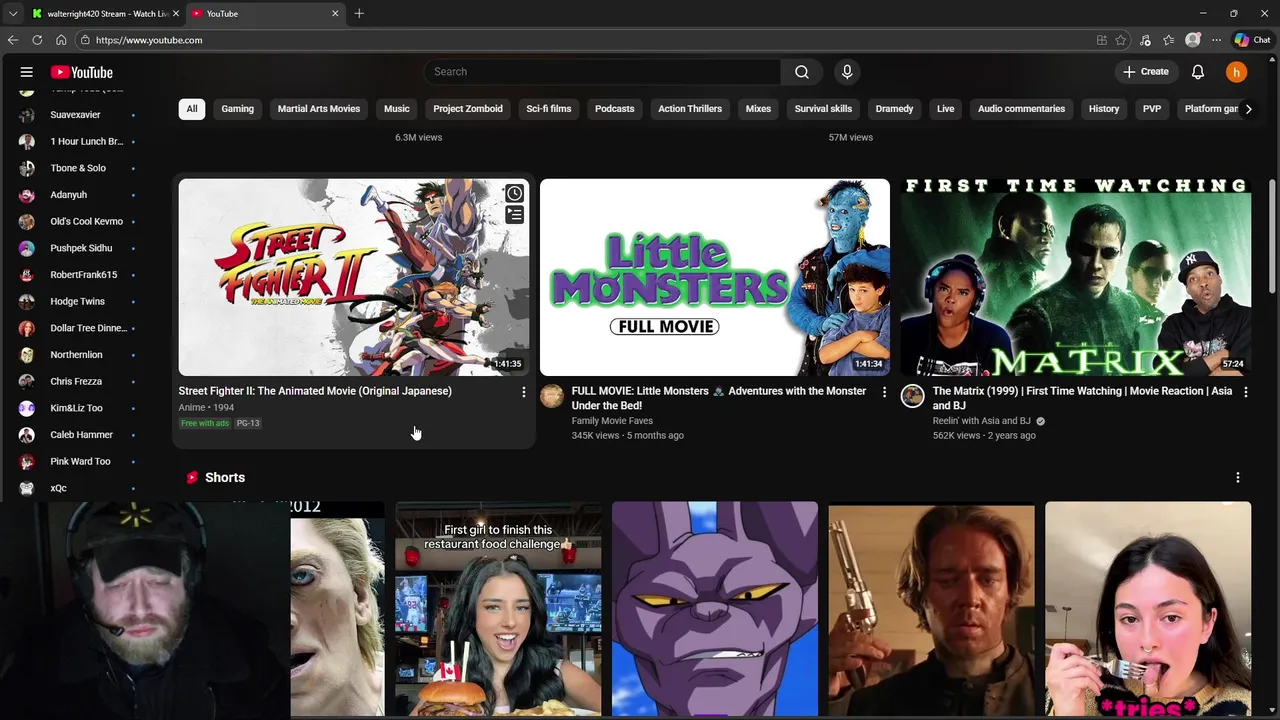Viewport: 1280px width, 720px height.
Task: Open Short with man holding revolver
Action: click(931, 609)
